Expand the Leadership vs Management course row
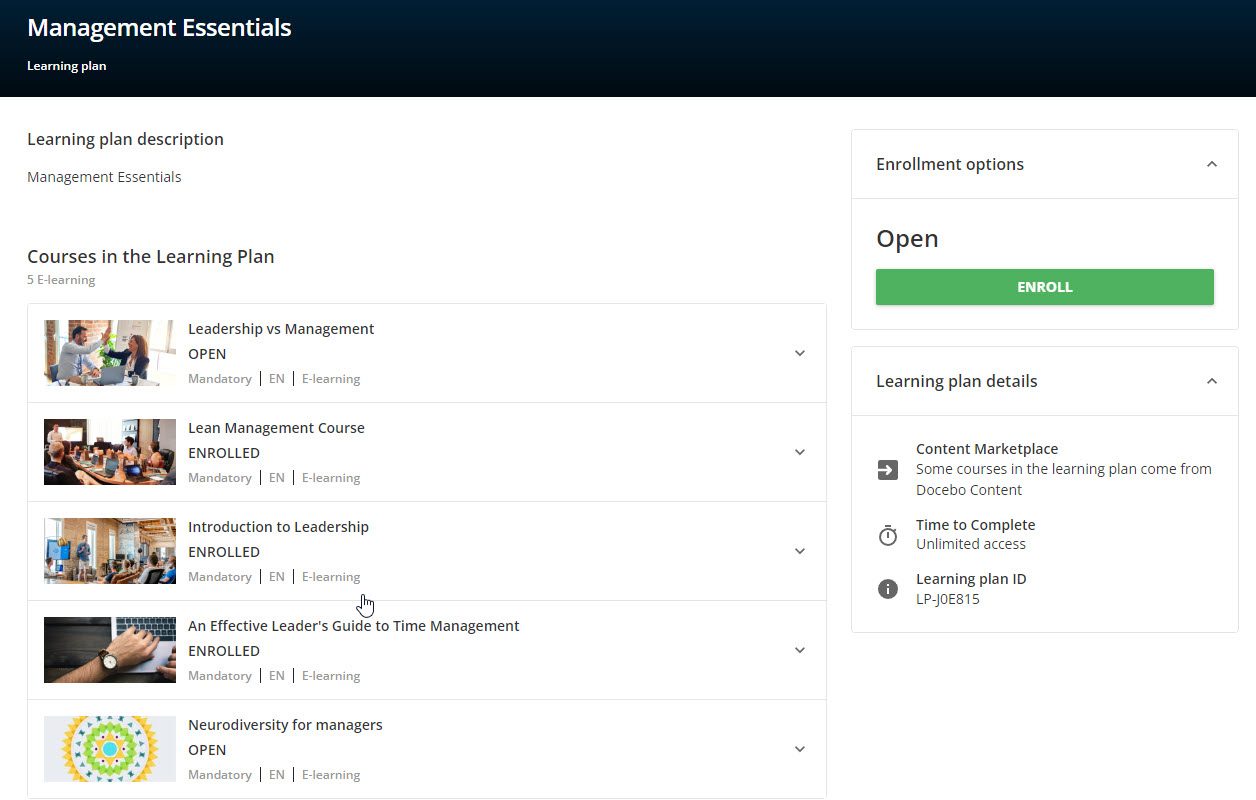 (799, 353)
